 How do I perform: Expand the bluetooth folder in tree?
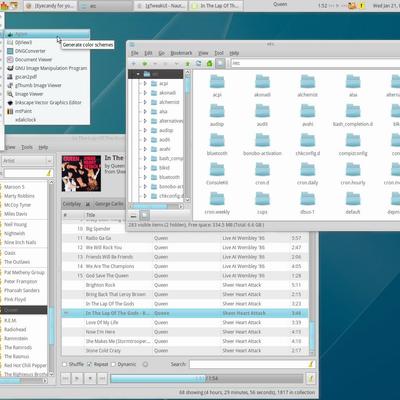145,177
